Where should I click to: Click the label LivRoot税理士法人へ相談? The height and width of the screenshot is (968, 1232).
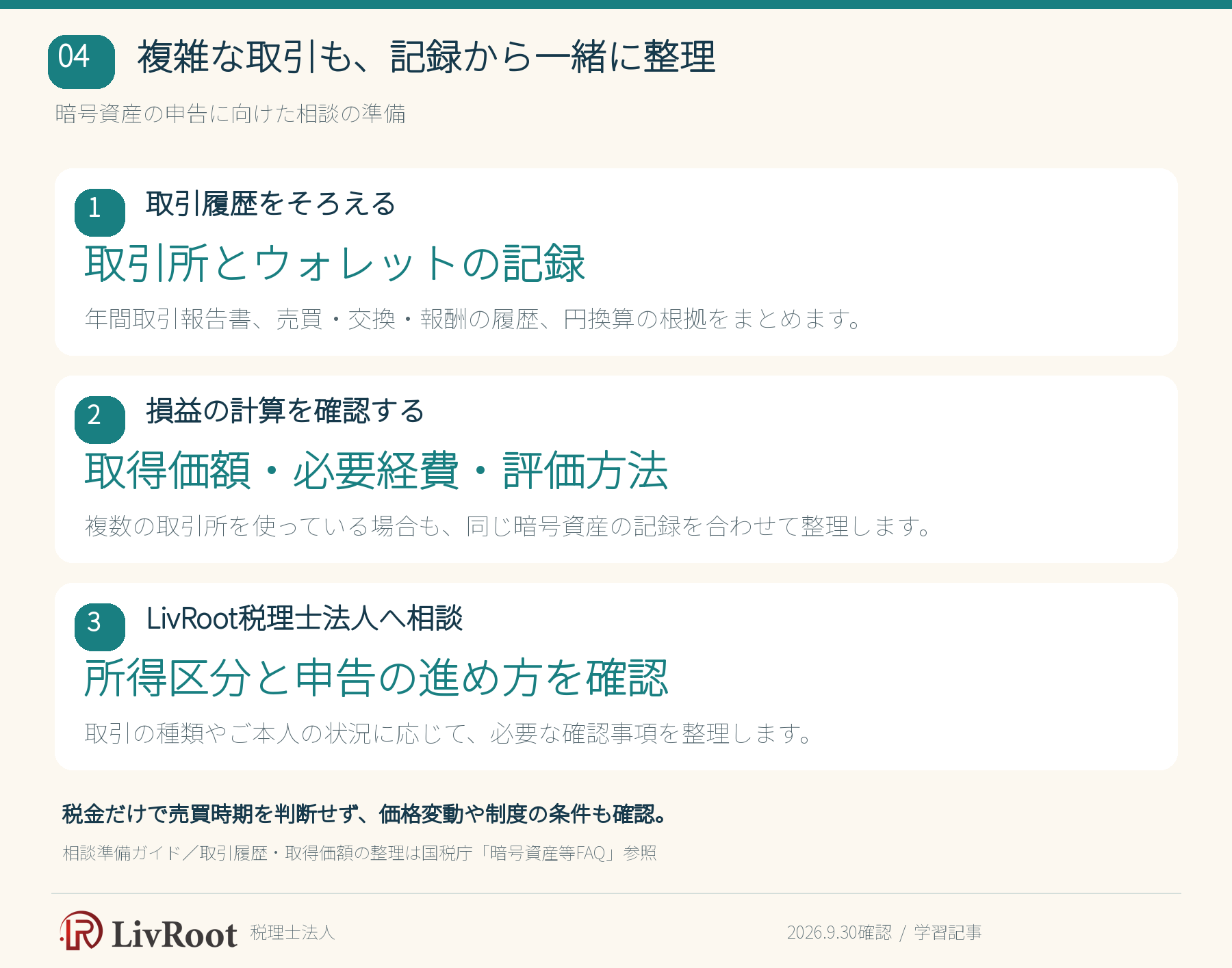coord(305,618)
